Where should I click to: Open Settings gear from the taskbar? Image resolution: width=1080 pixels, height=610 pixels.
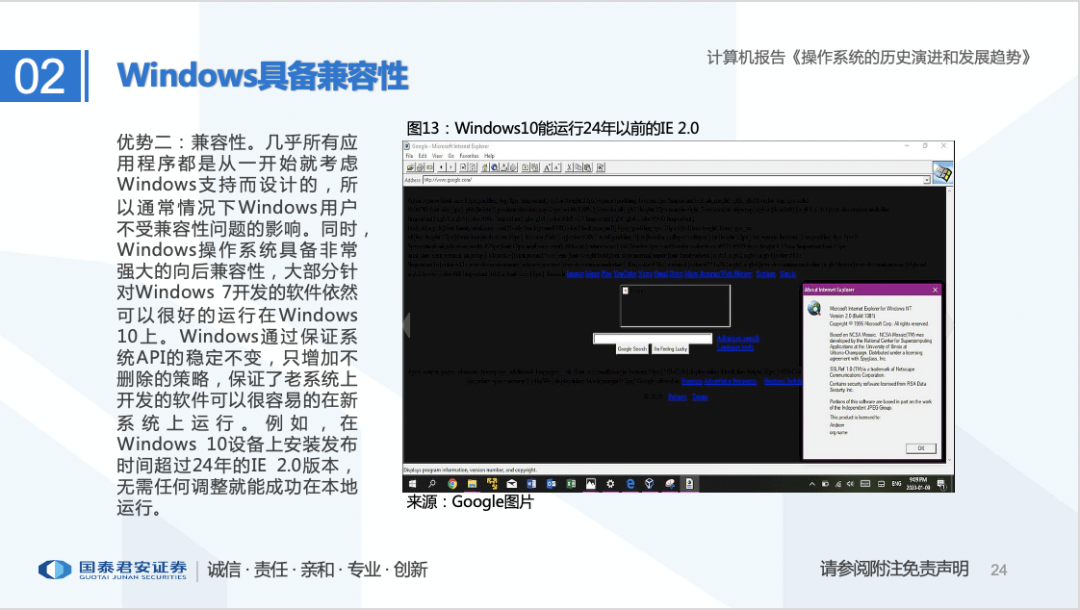click(610, 484)
